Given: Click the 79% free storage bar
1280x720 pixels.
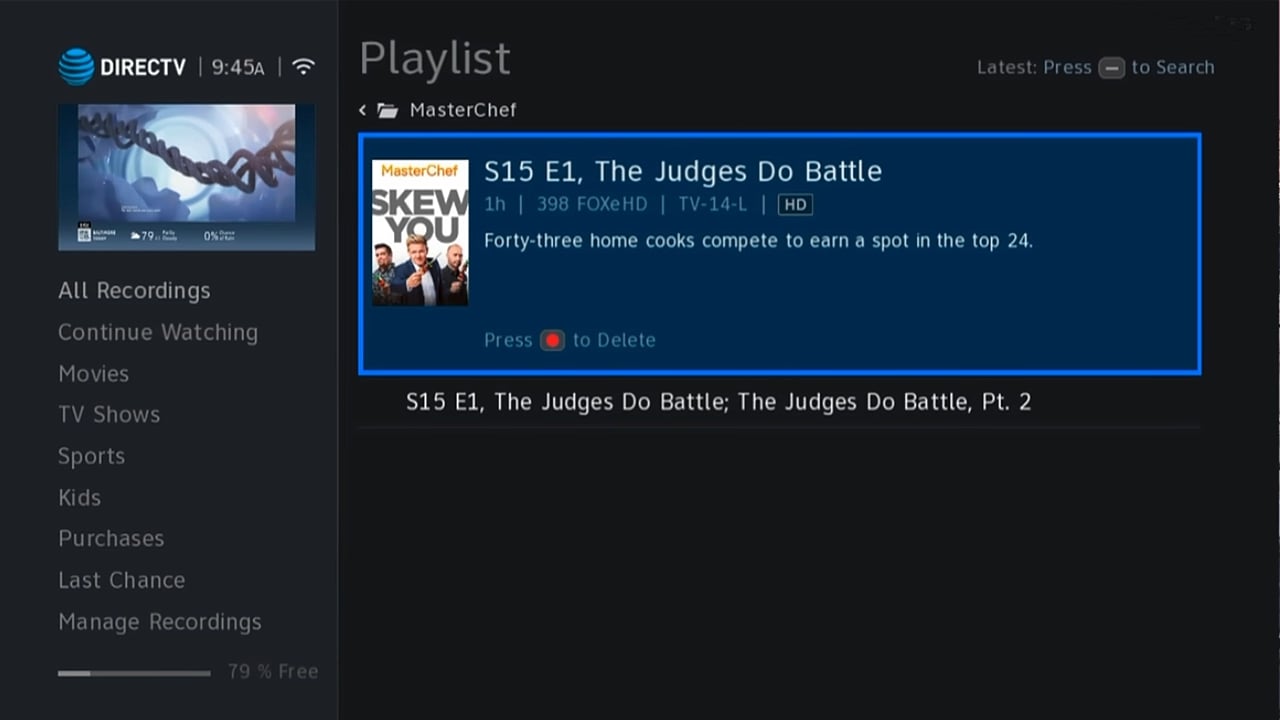Looking at the screenshot, I should (134, 673).
